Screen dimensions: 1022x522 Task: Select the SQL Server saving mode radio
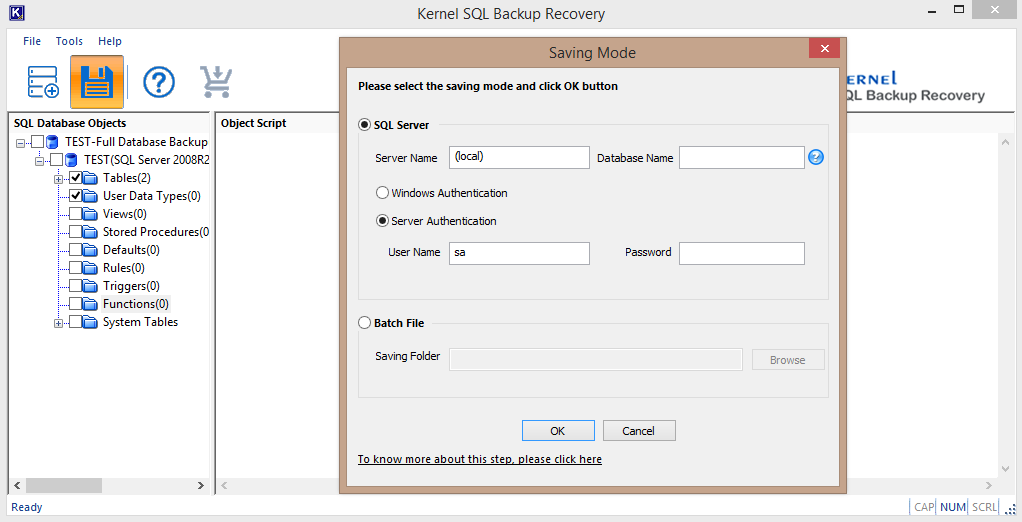(x=365, y=124)
